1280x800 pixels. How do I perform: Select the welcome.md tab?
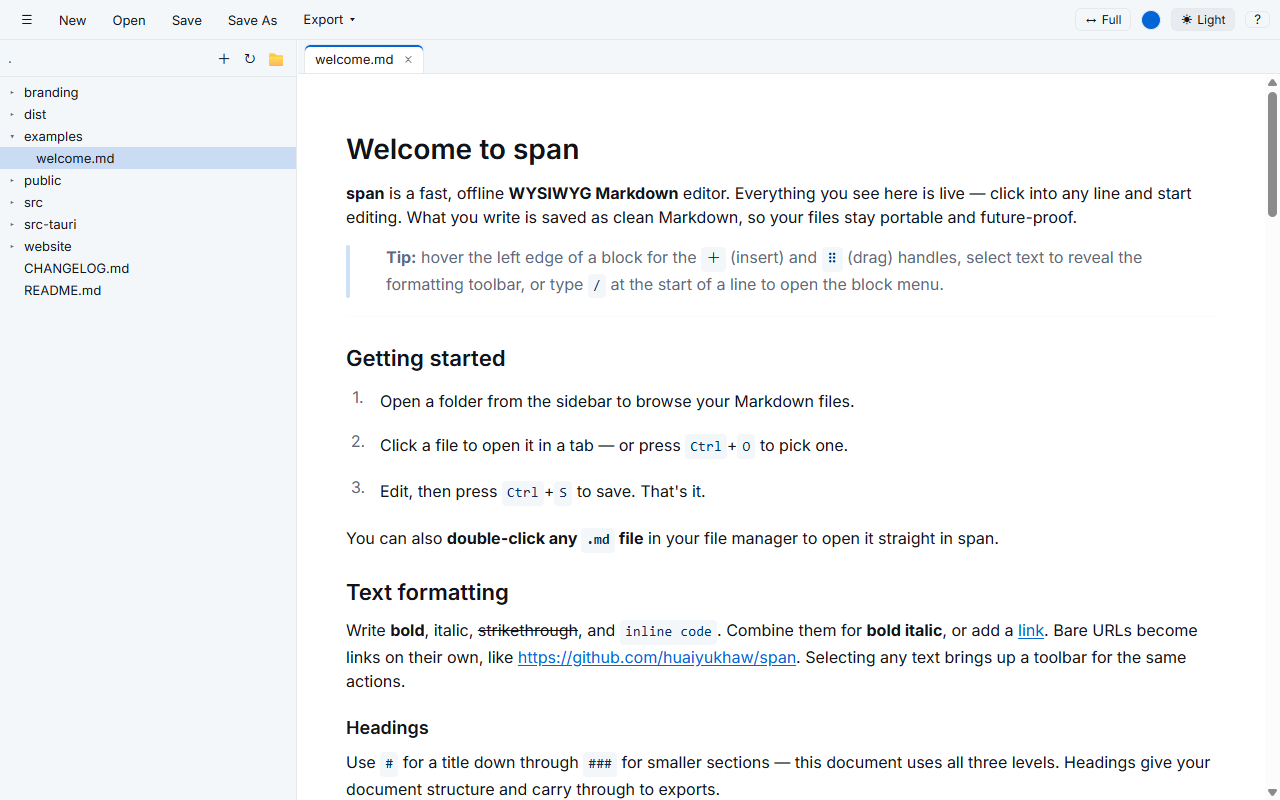(x=354, y=60)
